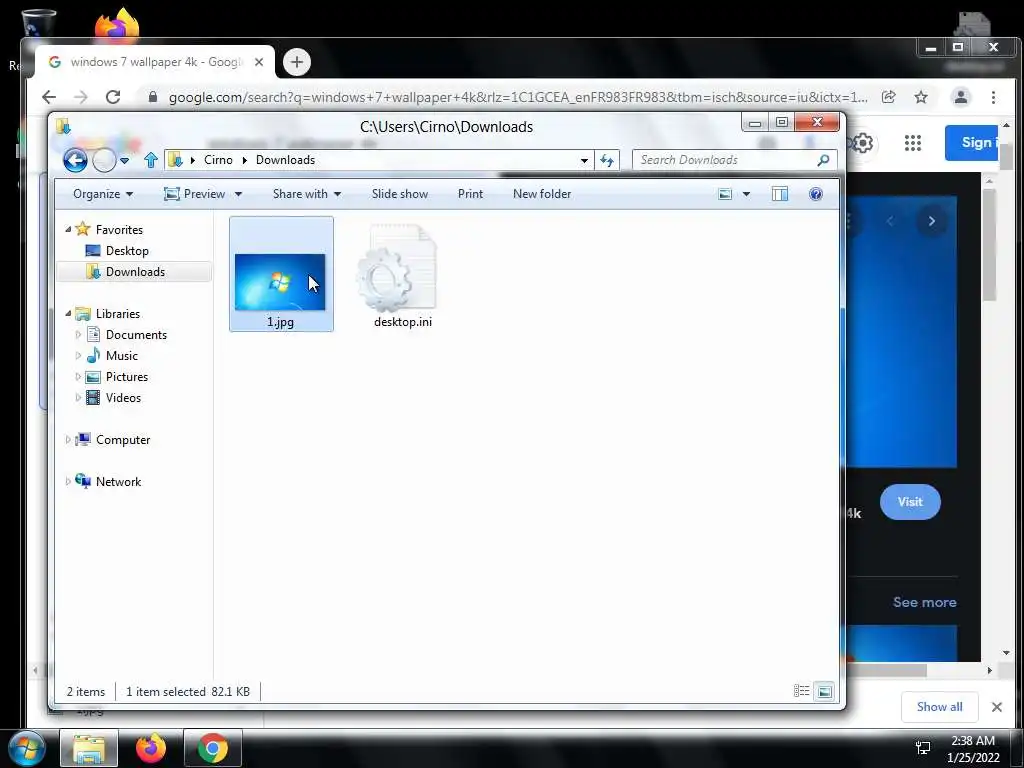Open a new Chrome tab
Screen dimensions: 1024x768
coord(296,62)
